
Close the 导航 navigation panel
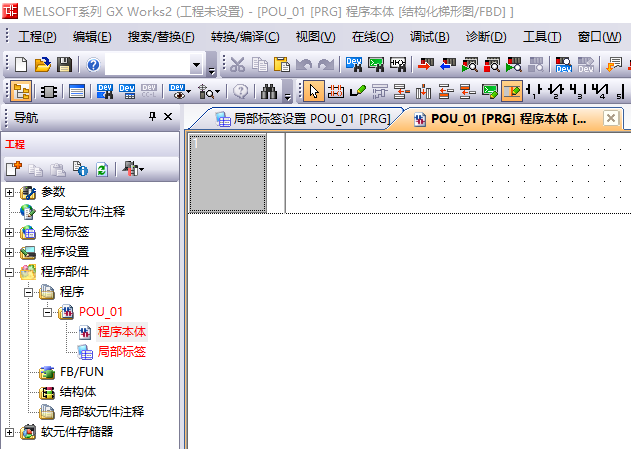tap(168, 117)
